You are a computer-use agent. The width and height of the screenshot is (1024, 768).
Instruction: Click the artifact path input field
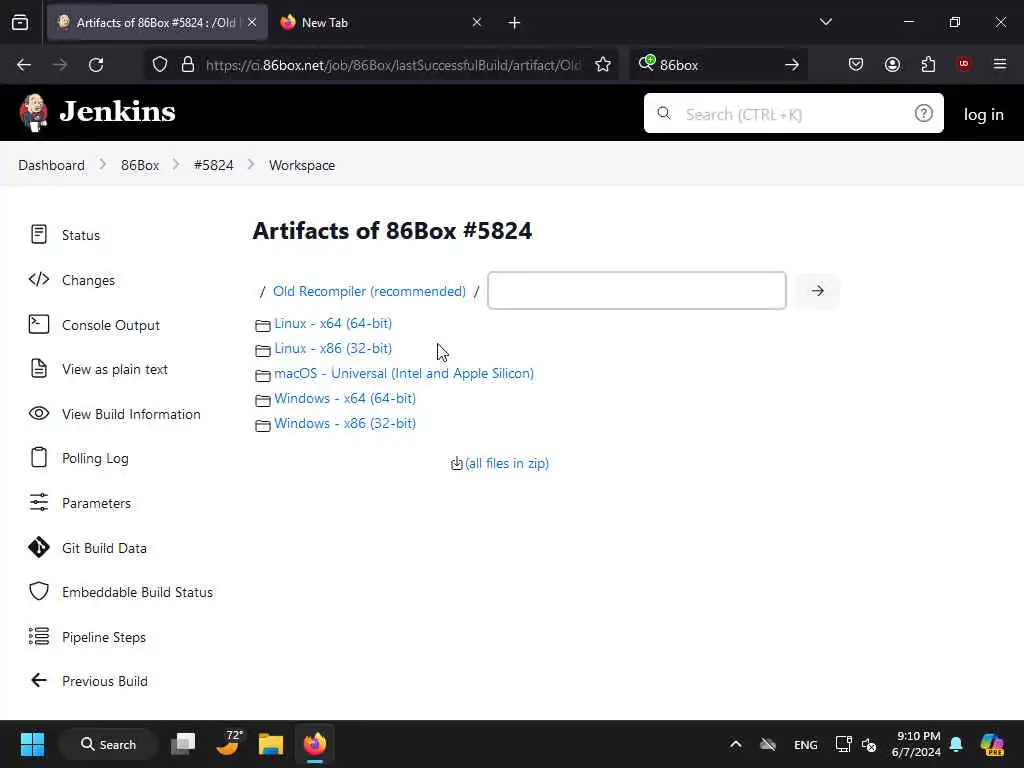(x=637, y=291)
